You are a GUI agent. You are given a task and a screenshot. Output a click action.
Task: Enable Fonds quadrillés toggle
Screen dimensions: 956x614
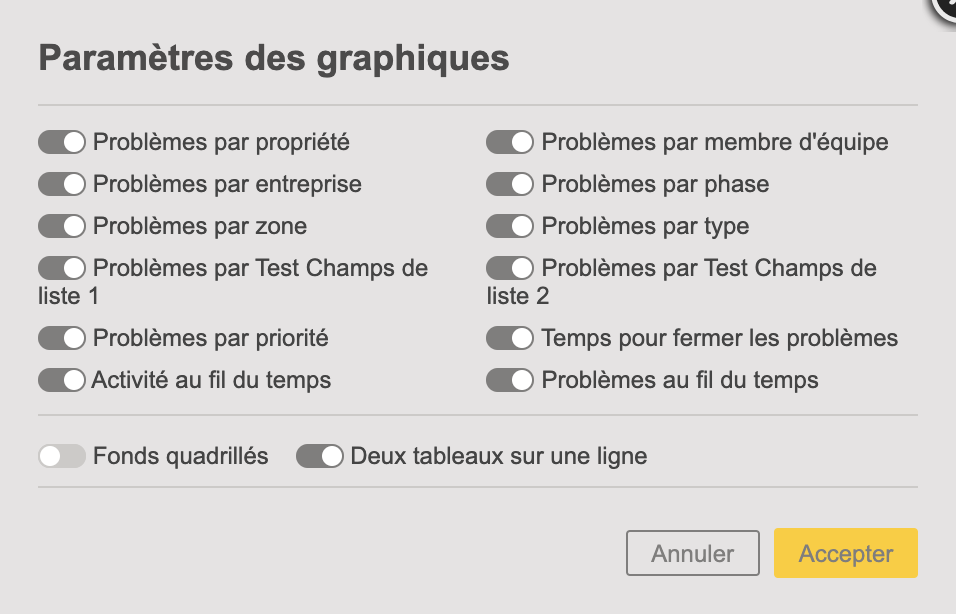[x=62, y=456]
